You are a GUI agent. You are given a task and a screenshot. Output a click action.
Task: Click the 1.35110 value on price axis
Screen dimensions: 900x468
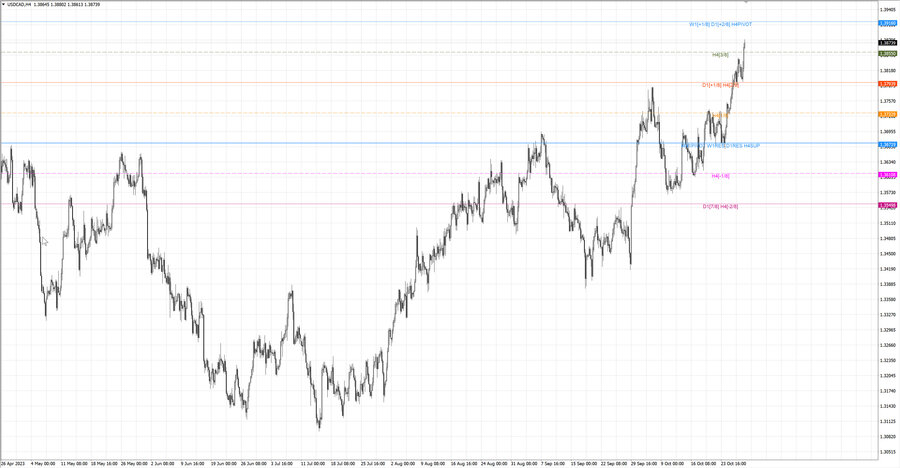(888, 223)
